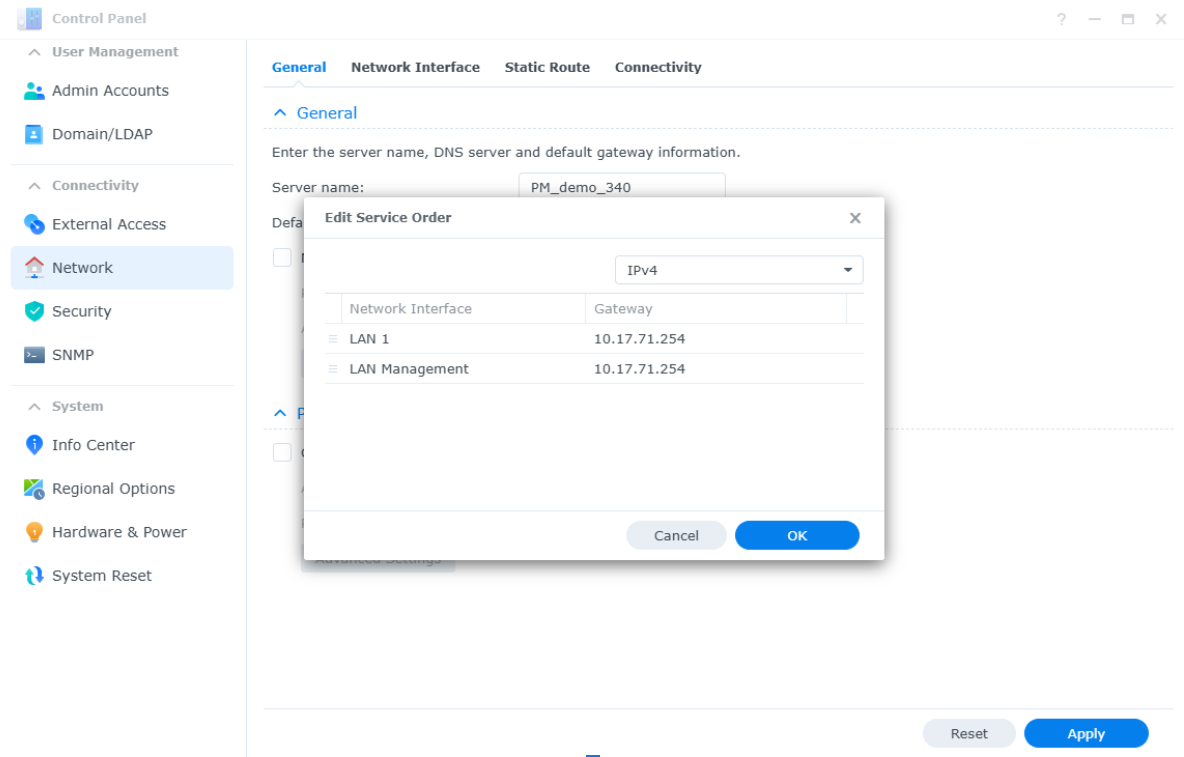The image size is (1184, 757).
Task: Click the External Access icon
Action: (34, 224)
